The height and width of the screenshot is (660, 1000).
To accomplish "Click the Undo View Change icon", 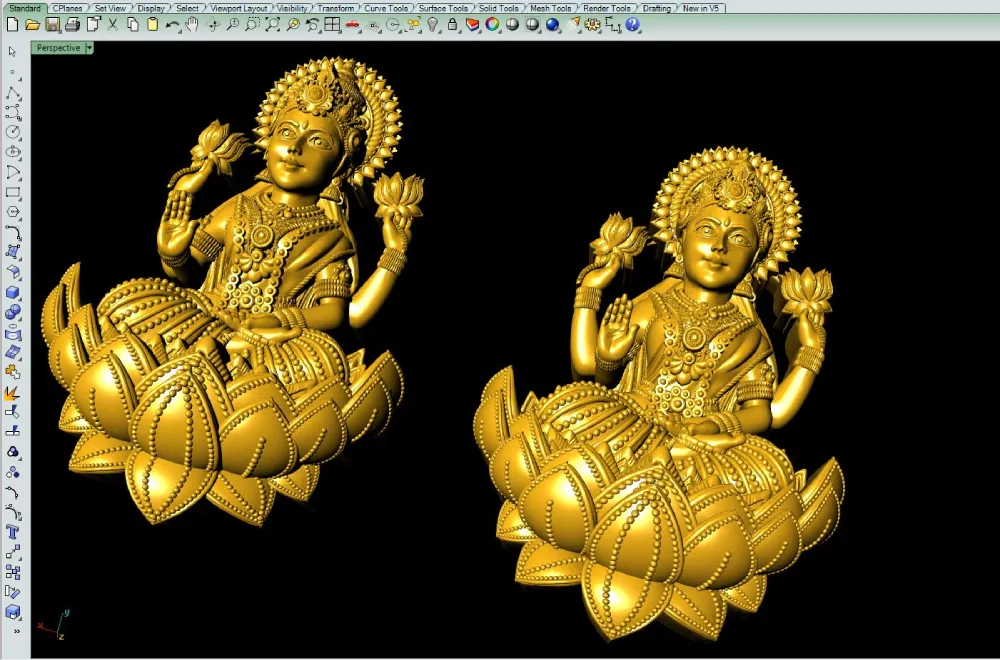I will [312, 25].
